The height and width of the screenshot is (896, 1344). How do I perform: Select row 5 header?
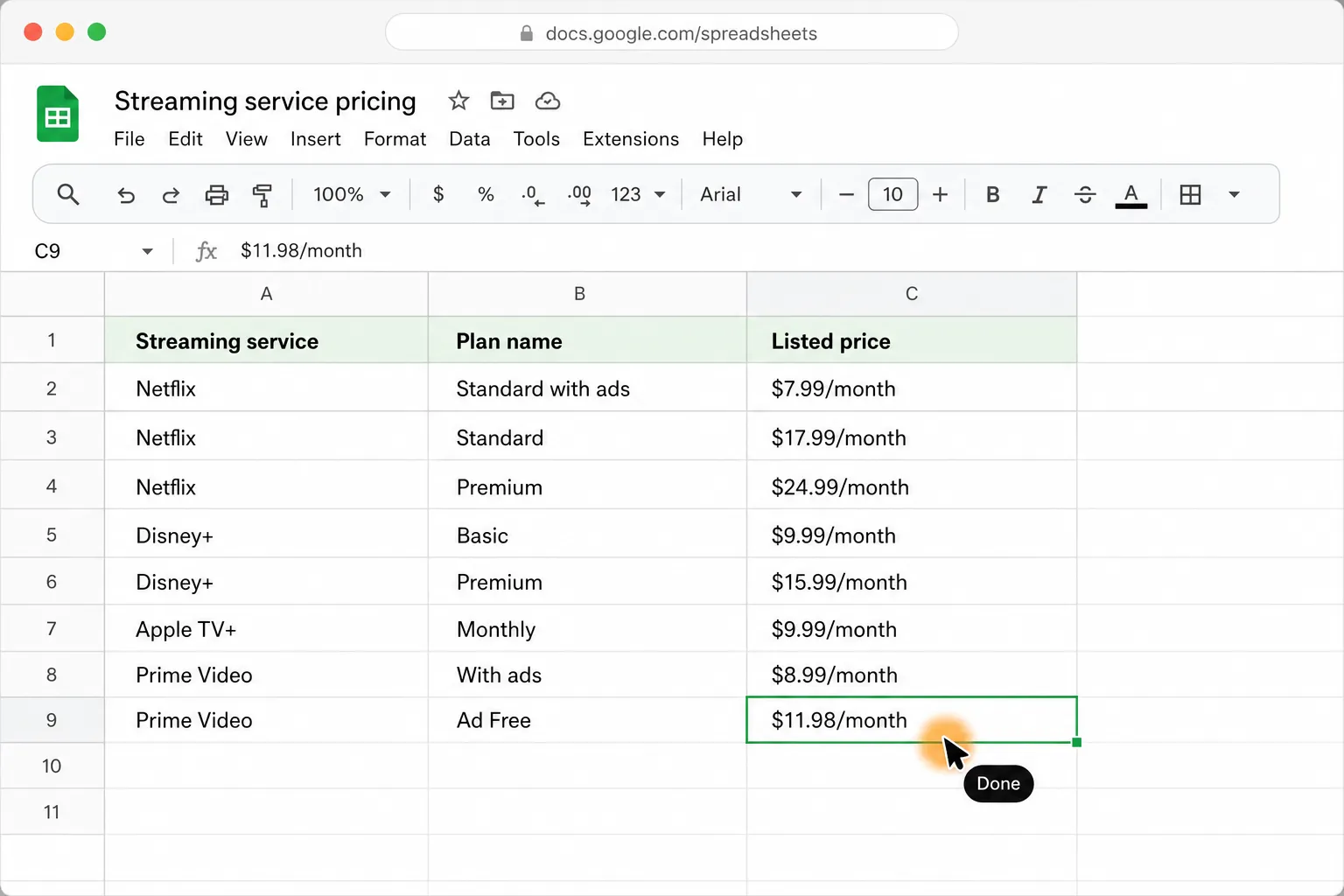tap(52, 535)
